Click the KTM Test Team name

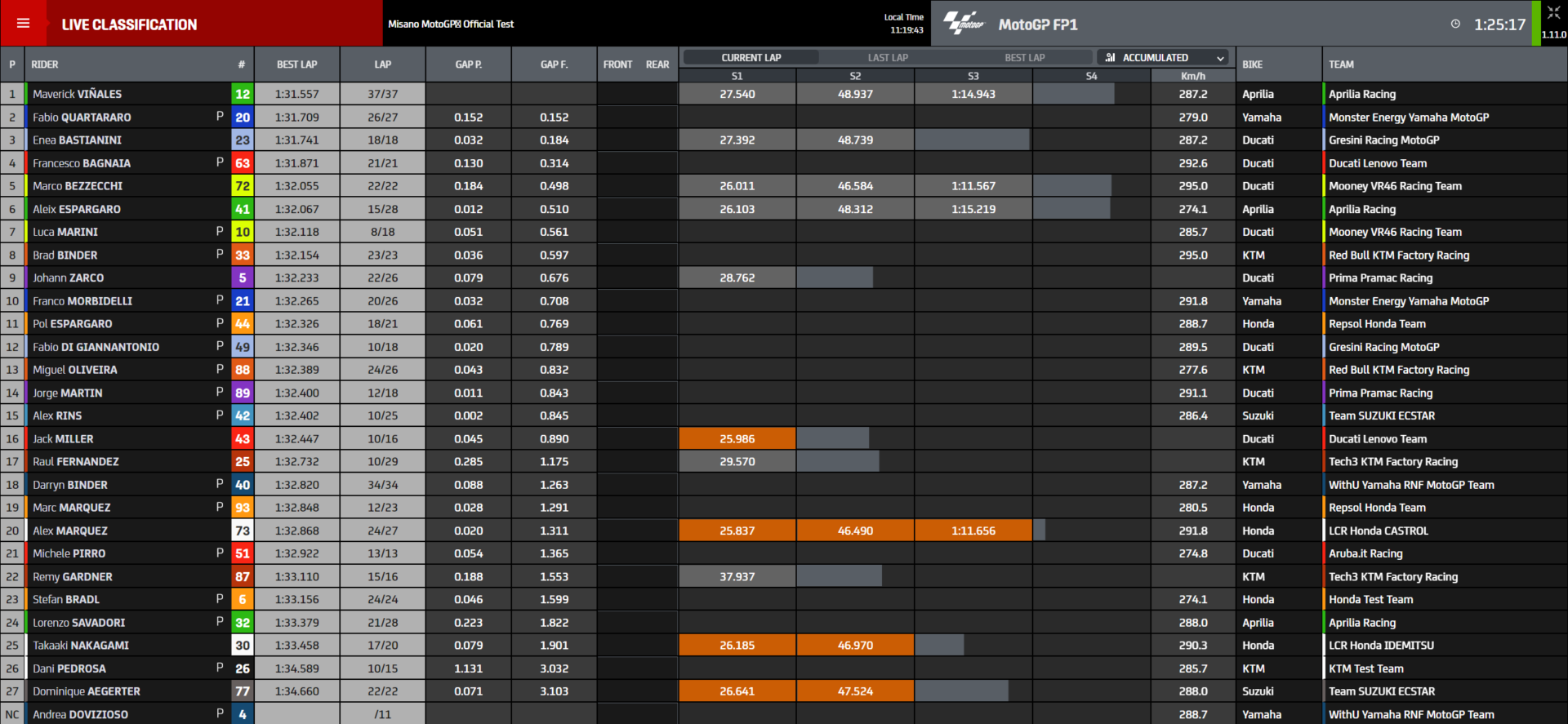(x=1366, y=668)
